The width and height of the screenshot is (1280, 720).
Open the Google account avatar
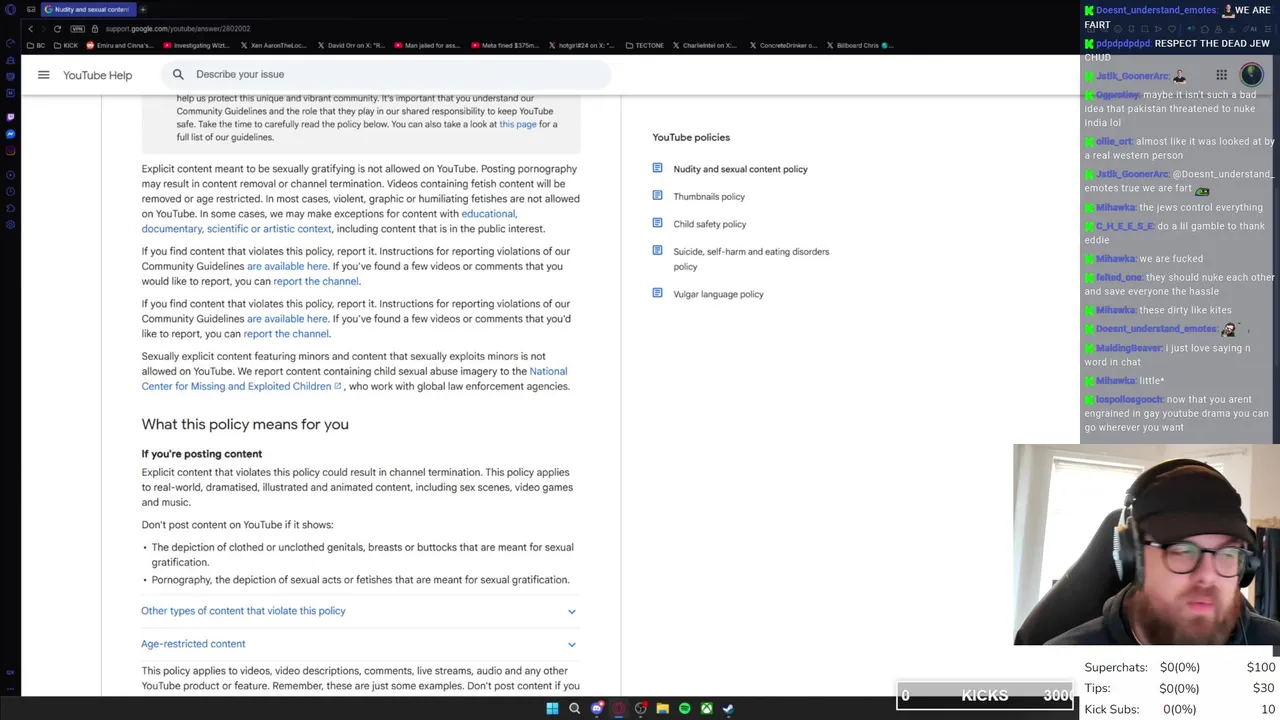pos(1251,75)
